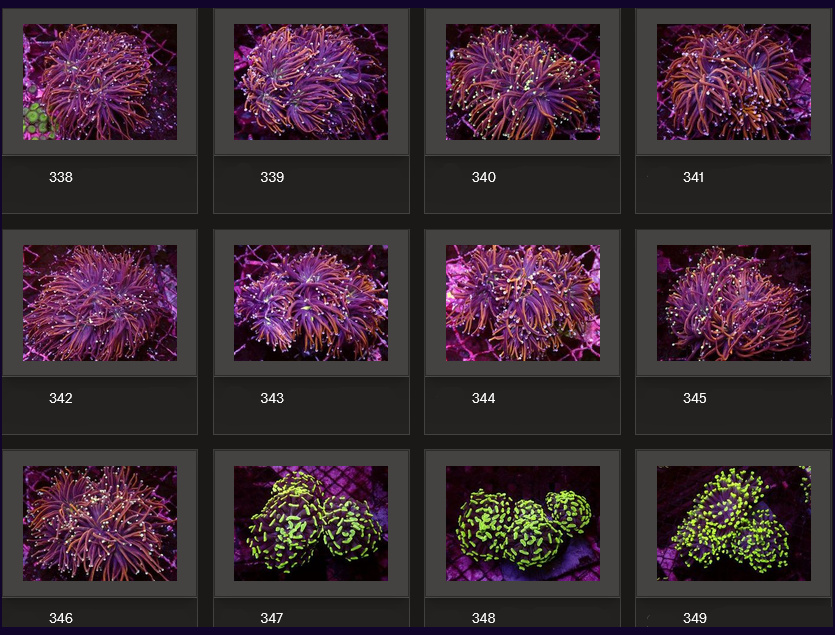Image resolution: width=835 pixels, height=635 pixels.
Task: Open coral thumbnail numbered 343
Action: point(311,303)
